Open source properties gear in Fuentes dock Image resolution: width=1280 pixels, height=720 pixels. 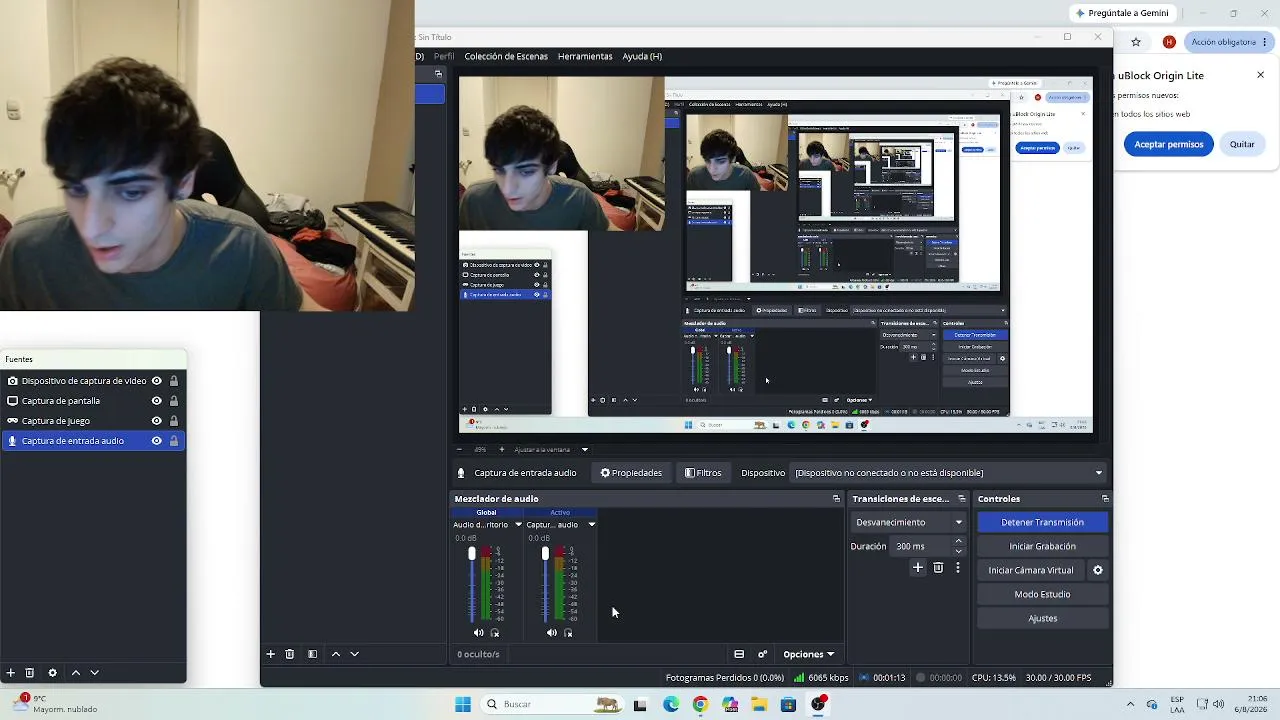click(x=53, y=673)
